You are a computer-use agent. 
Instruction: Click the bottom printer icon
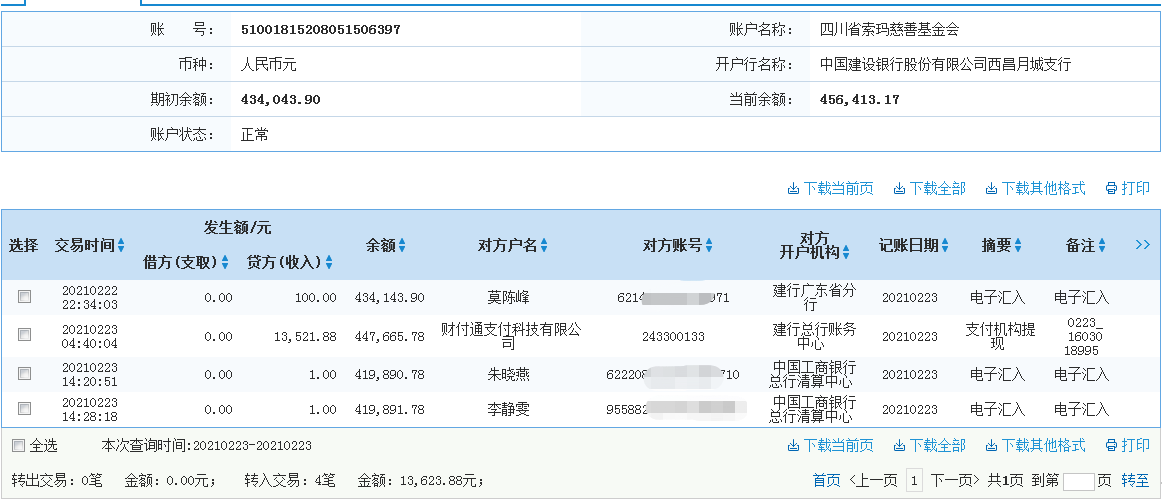(x=1111, y=446)
